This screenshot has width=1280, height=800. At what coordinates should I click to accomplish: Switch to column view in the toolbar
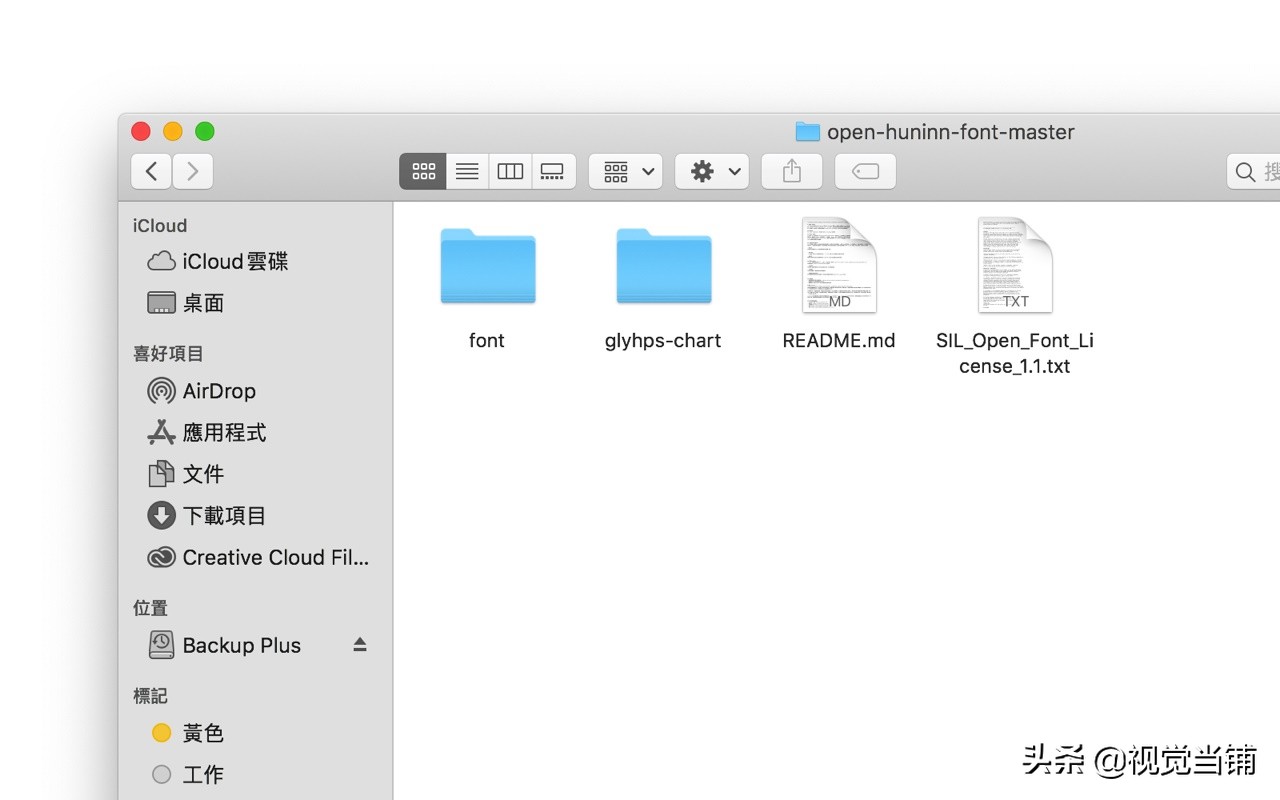coord(510,170)
